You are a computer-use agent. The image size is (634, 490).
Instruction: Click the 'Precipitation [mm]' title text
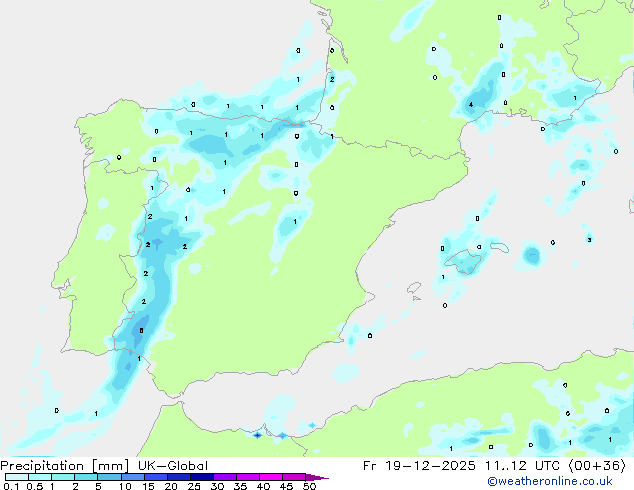[x=64, y=466]
